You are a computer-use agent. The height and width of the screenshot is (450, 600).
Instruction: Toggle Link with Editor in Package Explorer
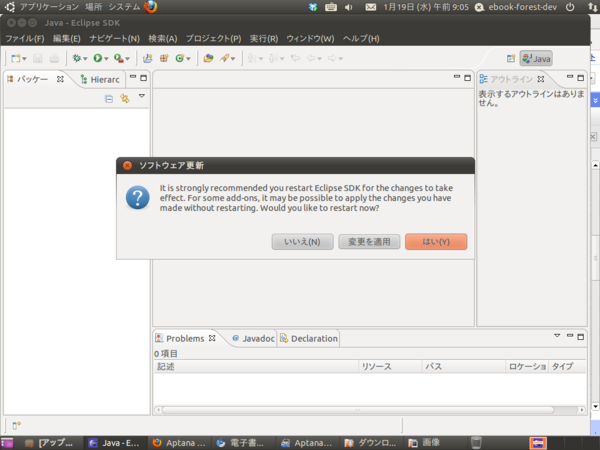pos(125,99)
